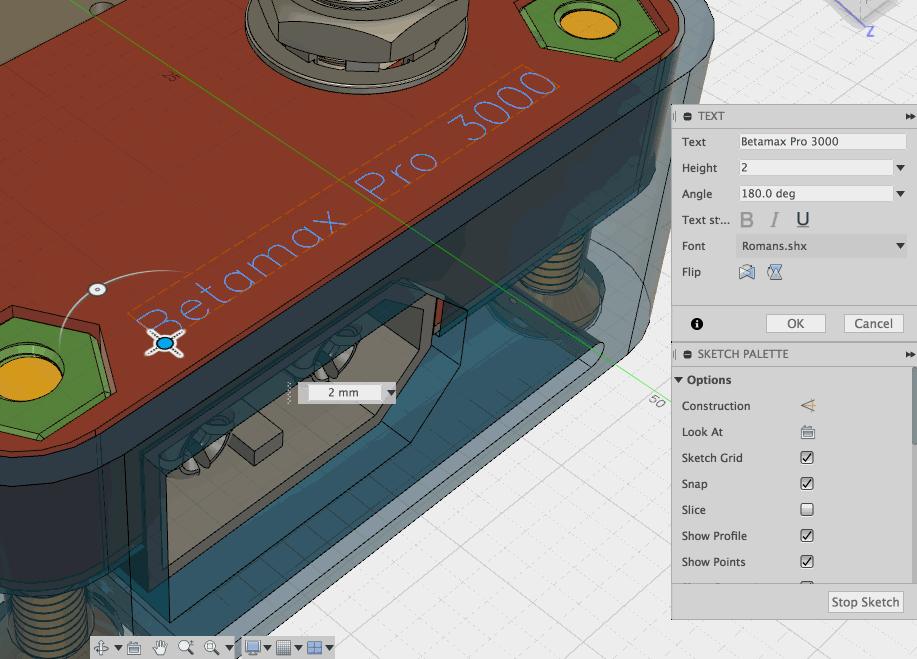The image size is (917, 659).
Task: Open Display Settings menu in the navigation bar
Action: pos(252,648)
